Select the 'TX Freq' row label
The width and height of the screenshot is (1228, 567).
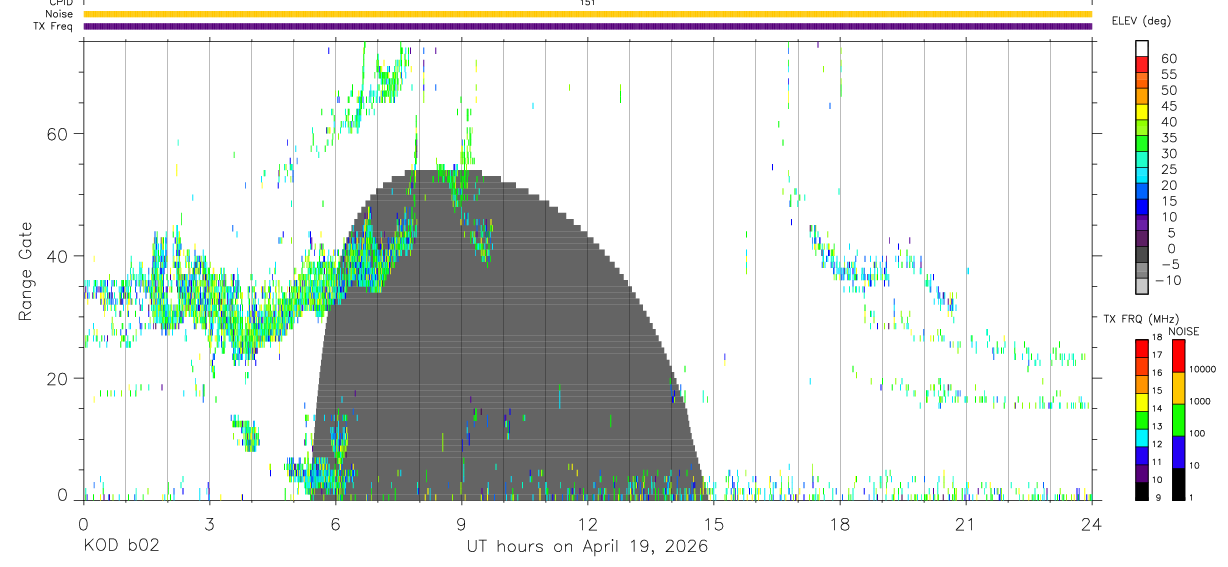tap(53, 26)
